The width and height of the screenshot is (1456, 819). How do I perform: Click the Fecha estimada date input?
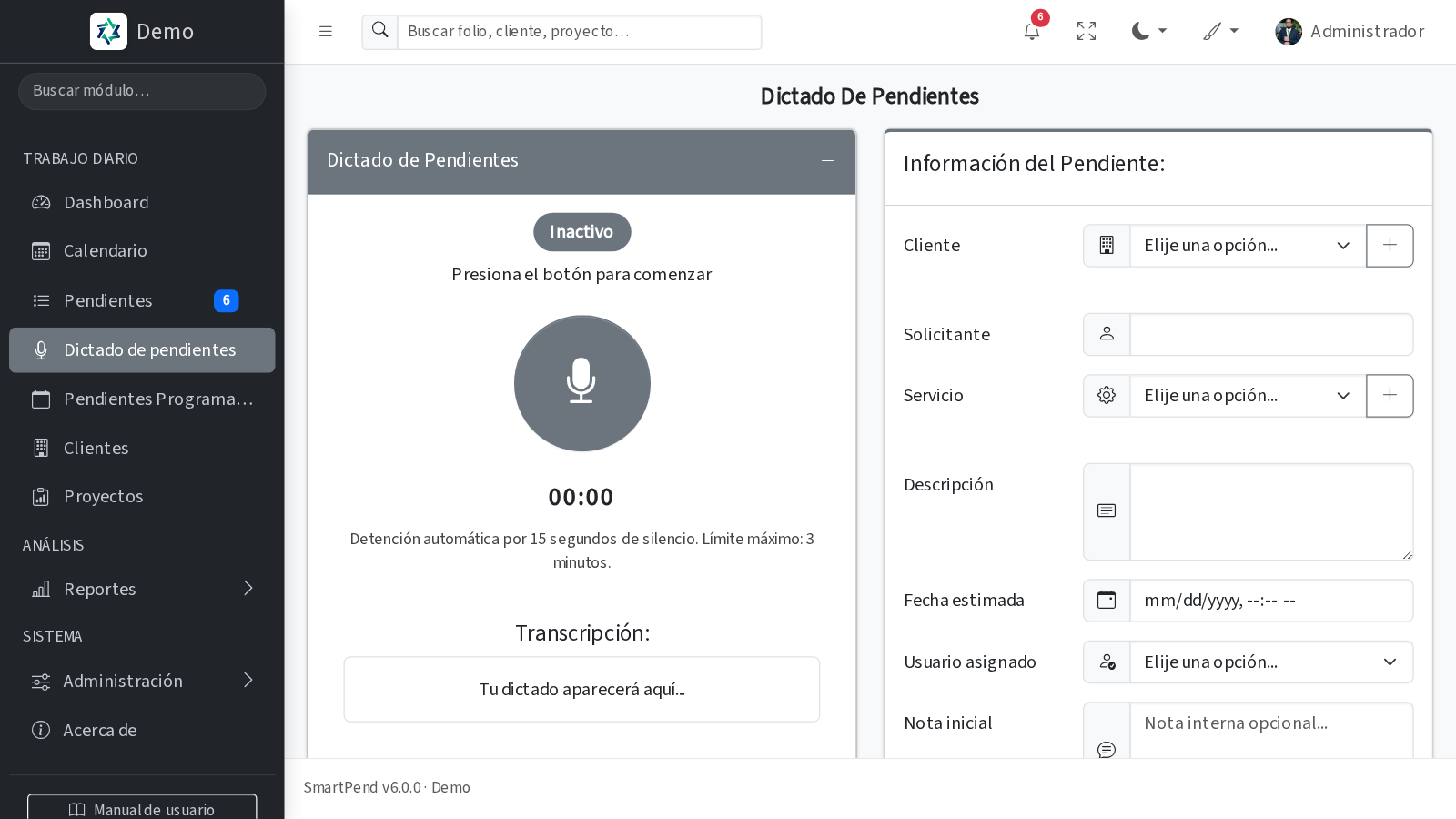(x=1271, y=601)
